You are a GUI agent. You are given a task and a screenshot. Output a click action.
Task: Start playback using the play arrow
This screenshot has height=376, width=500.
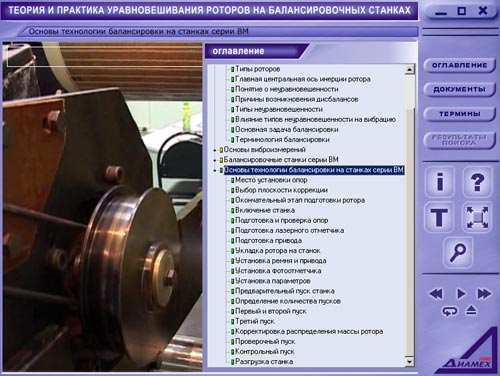click(x=461, y=294)
